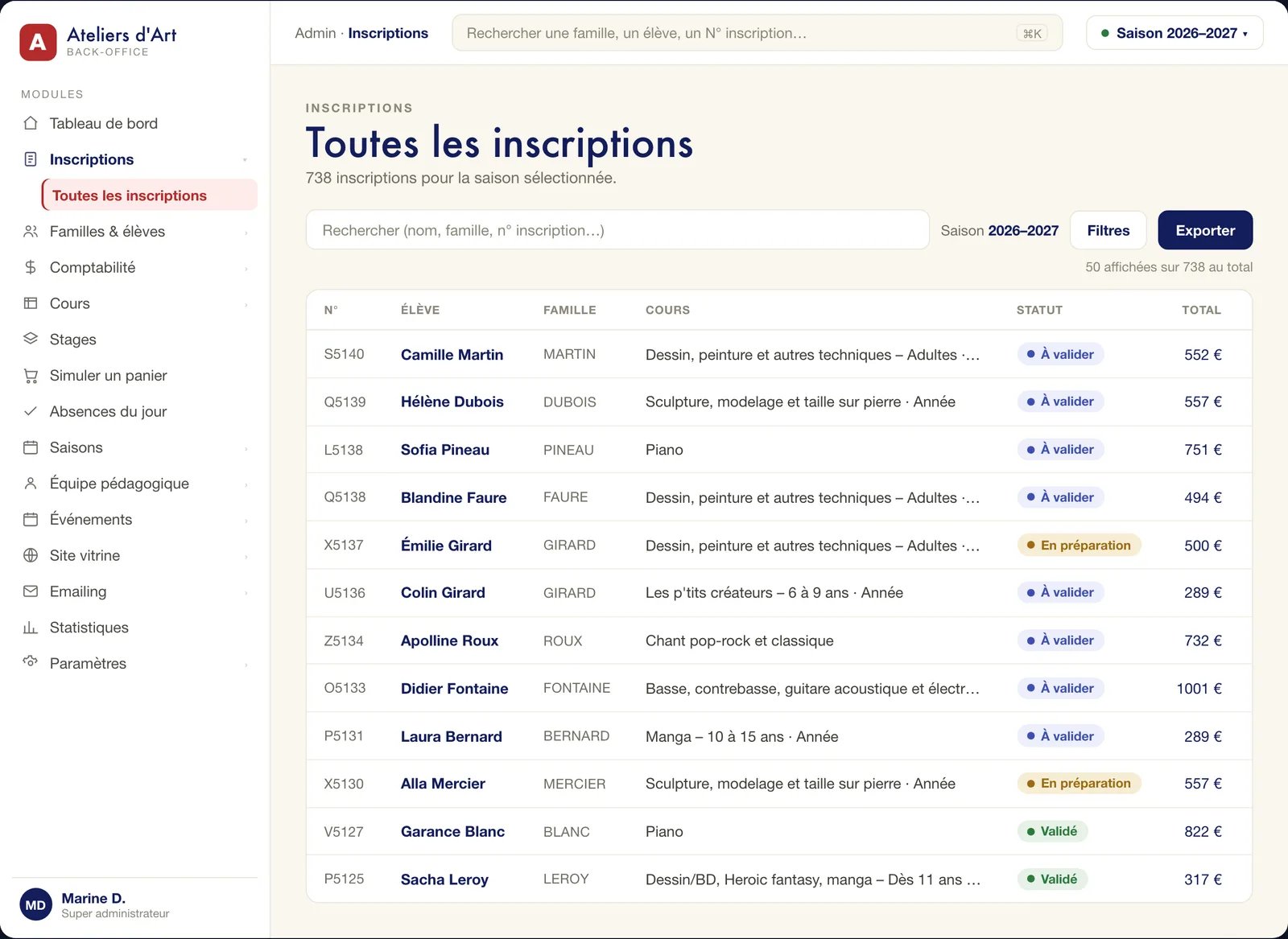Open the Saison 2026–2027 dropdown

[x=1174, y=33]
